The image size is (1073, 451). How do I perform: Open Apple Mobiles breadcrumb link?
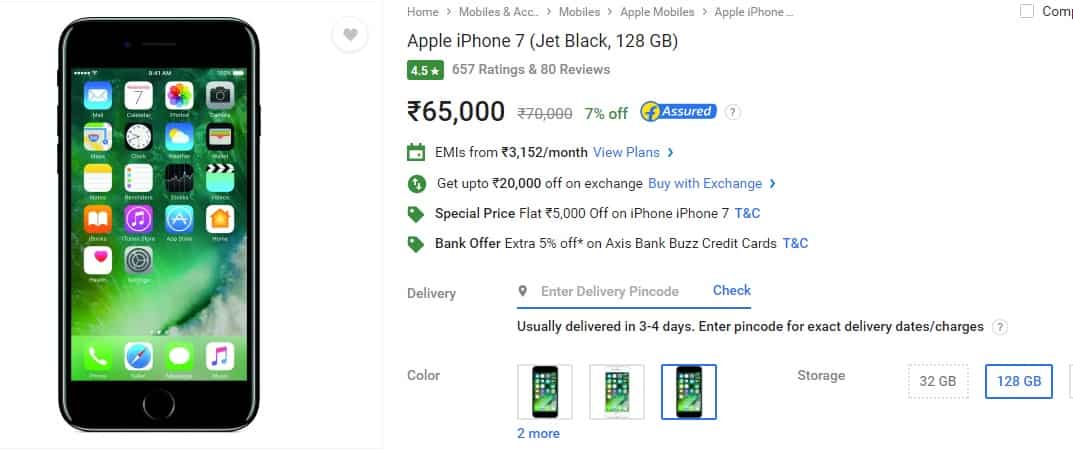[x=657, y=12]
